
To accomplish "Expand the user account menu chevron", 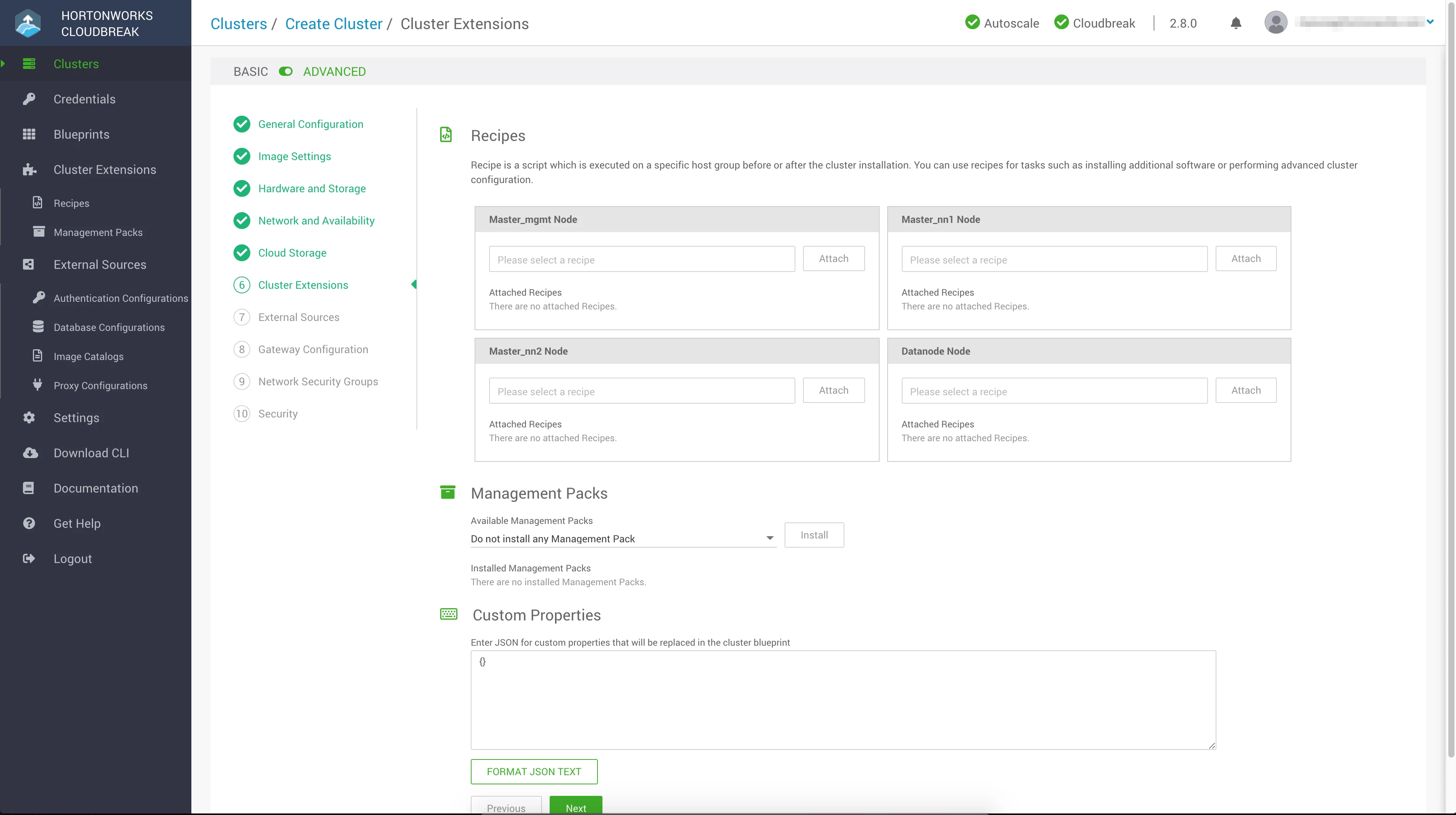I will coord(1430,22).
